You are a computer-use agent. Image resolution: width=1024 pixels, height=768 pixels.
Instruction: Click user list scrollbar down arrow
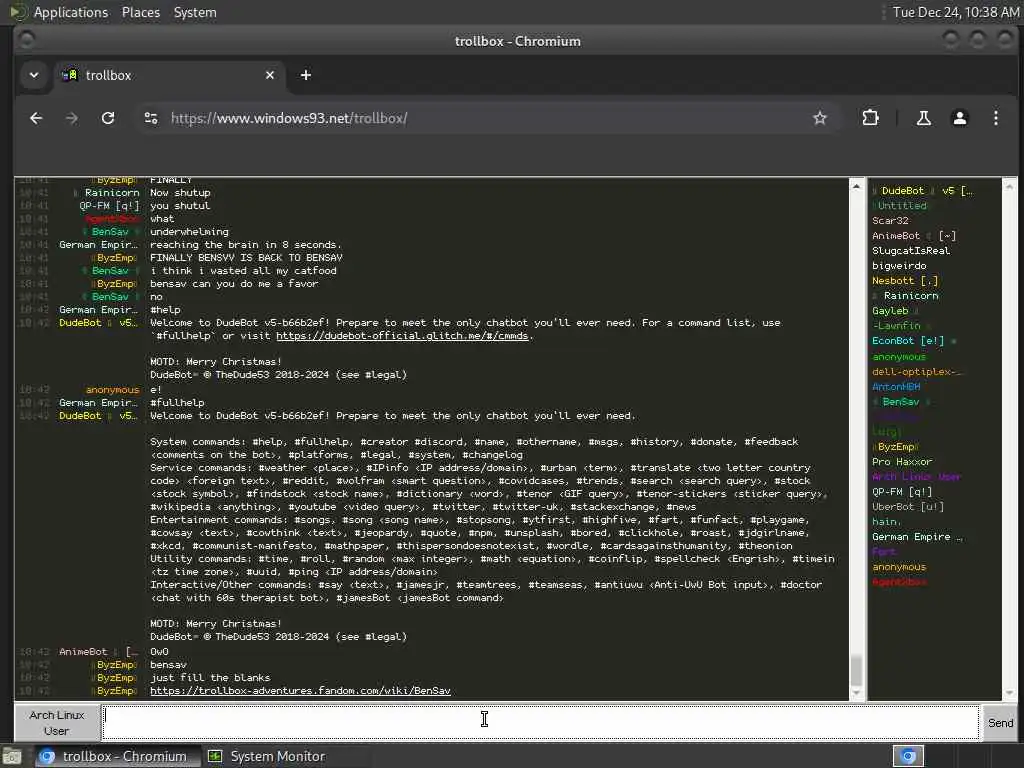pyautogui.click(x=1009, y=693)
